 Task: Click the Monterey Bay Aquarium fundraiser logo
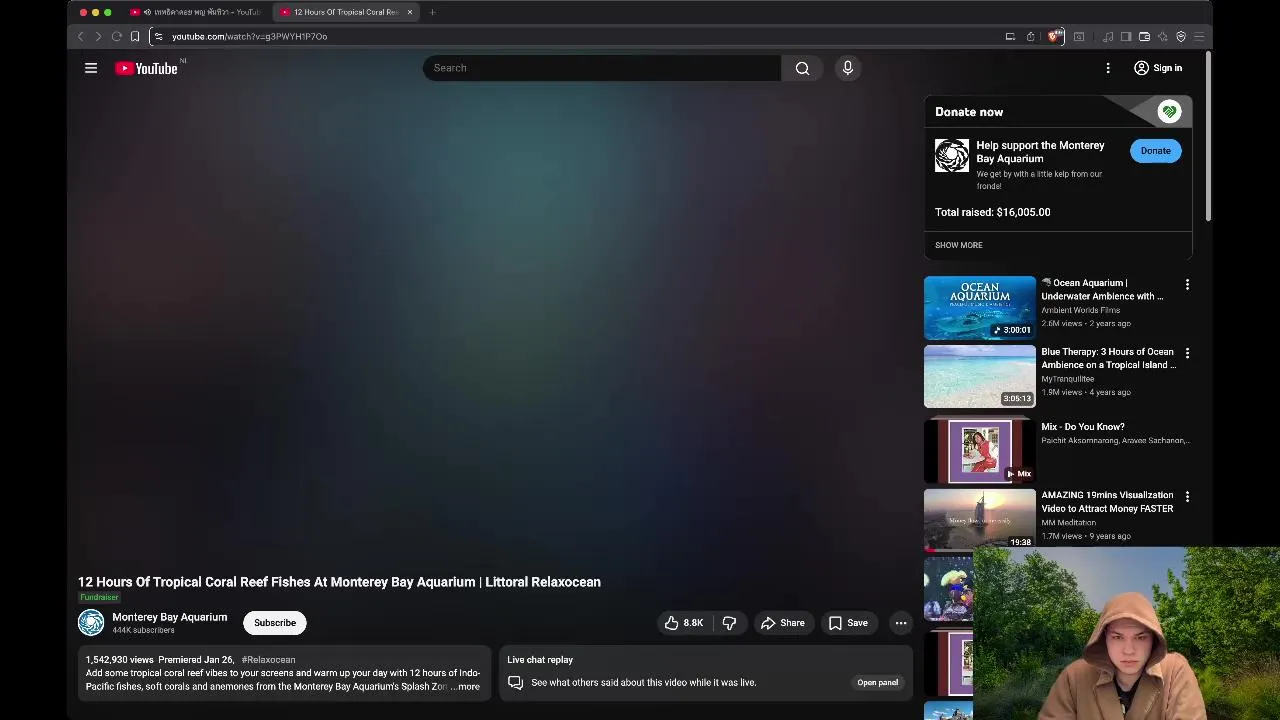[952, 155]
